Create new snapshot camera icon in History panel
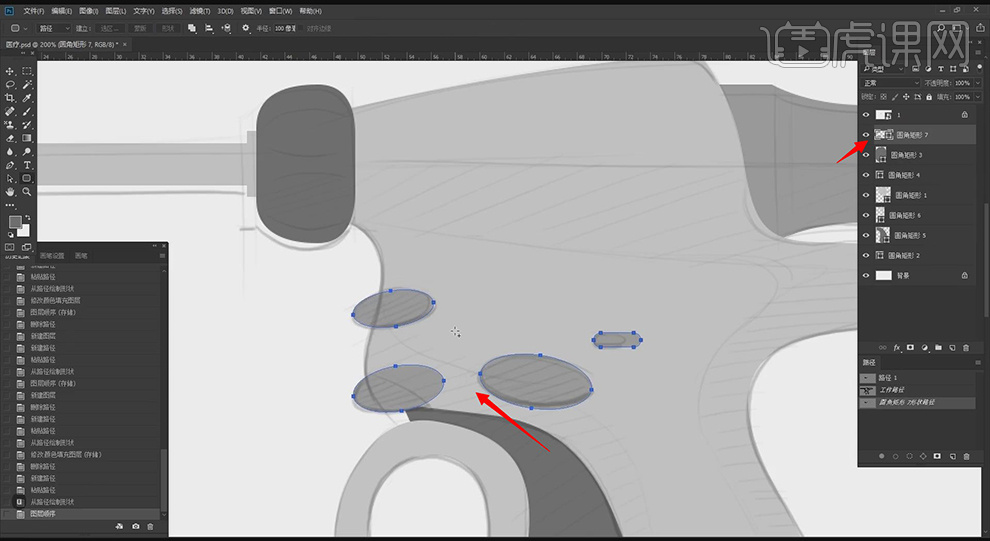The image size is (990, 541). point(136,526)
